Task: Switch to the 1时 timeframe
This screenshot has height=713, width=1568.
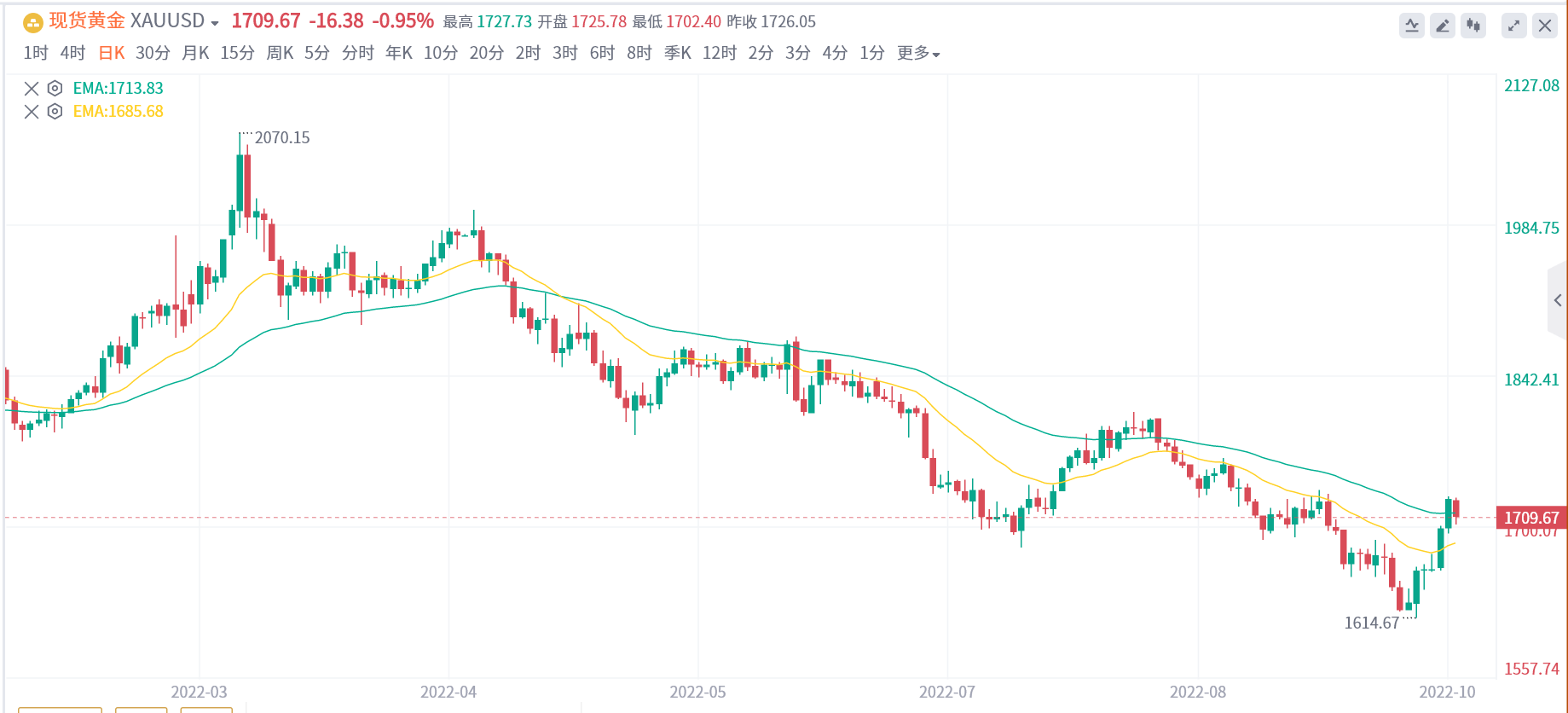Action: point(36,54)
